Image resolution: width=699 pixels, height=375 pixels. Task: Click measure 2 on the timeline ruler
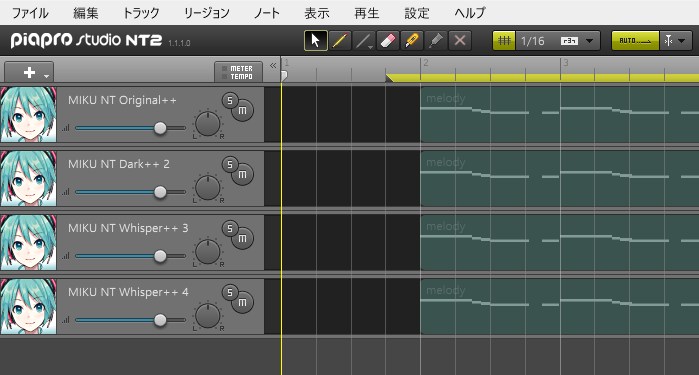[x=426, y=63]
